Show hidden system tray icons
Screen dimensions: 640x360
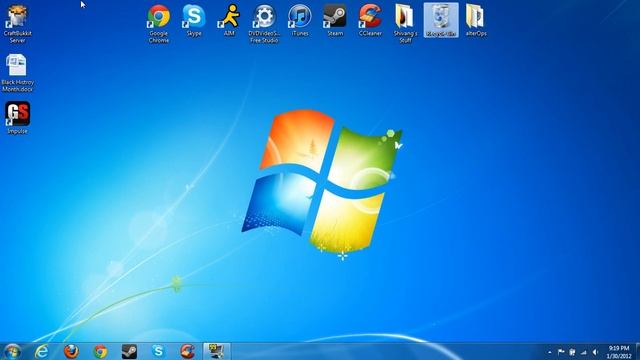pyautogui.click(x=550, y=352)
